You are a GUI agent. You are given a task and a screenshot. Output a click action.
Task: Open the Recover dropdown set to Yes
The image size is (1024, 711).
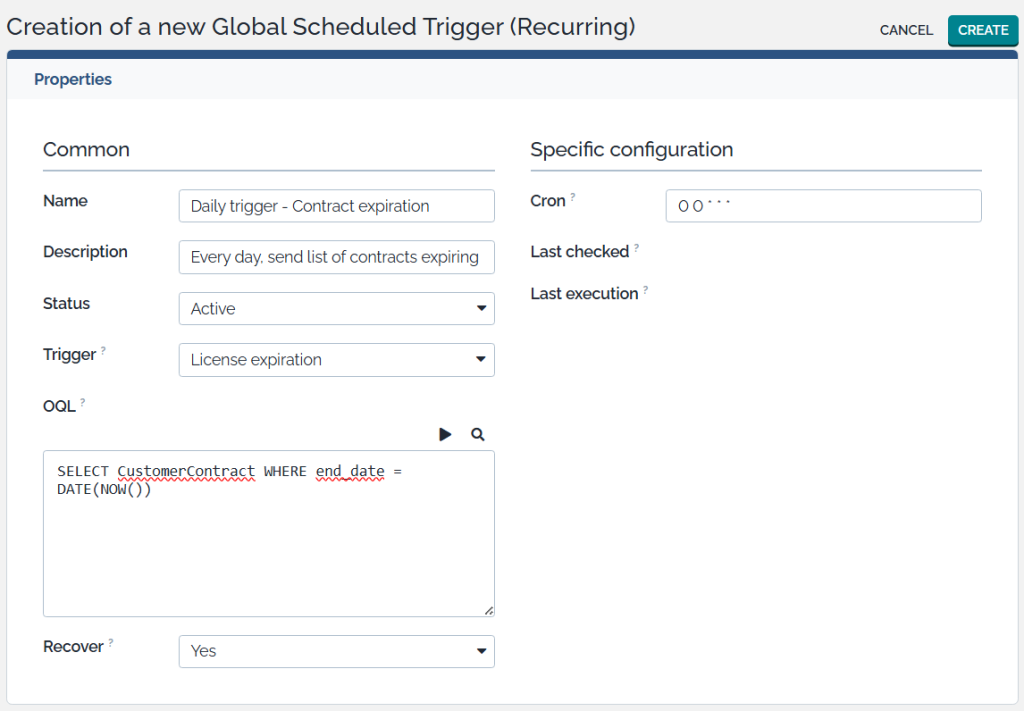(x=336, y=651)
